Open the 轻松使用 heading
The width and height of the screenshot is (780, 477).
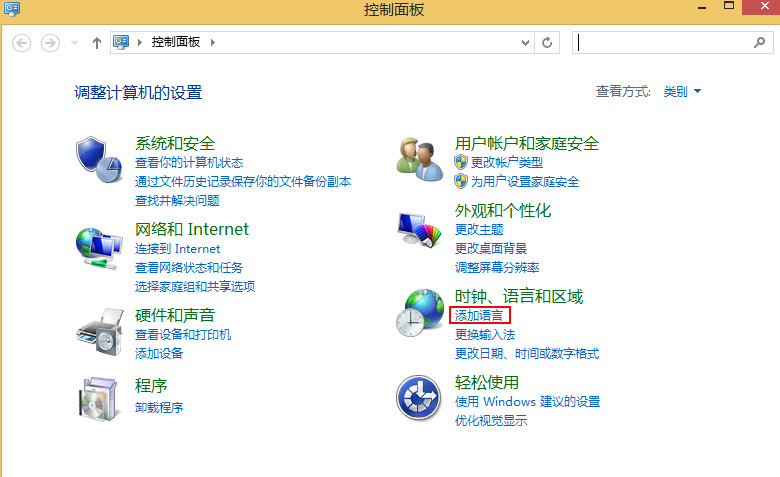pos(487,382)
